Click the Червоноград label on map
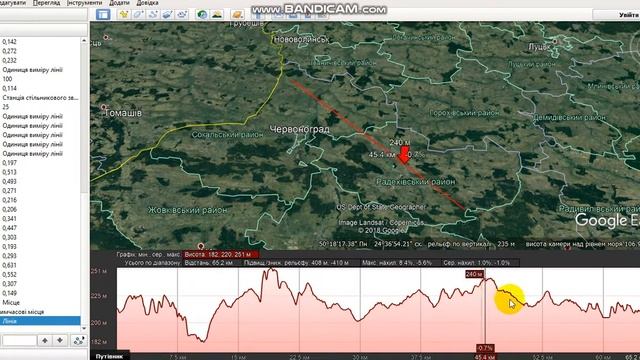 [300, 129]
